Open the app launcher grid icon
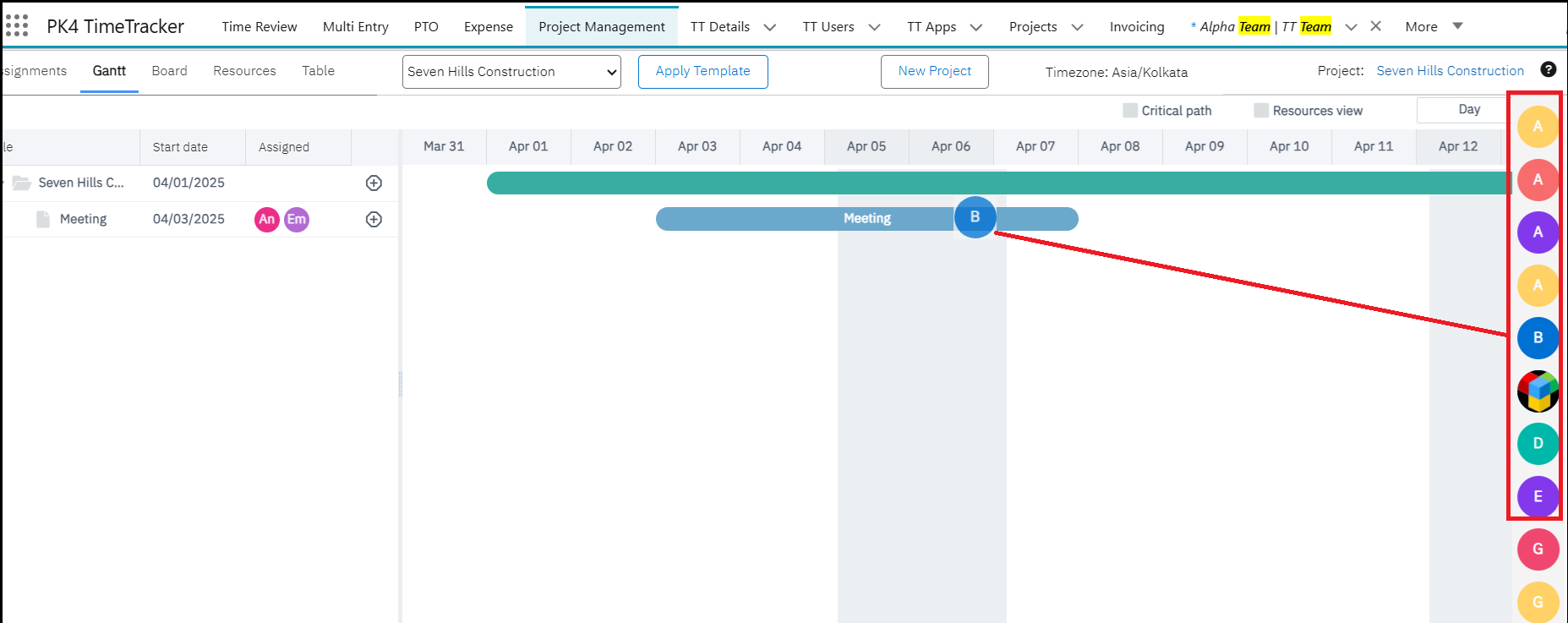1568x623 pixels. [x=17, y=26]
